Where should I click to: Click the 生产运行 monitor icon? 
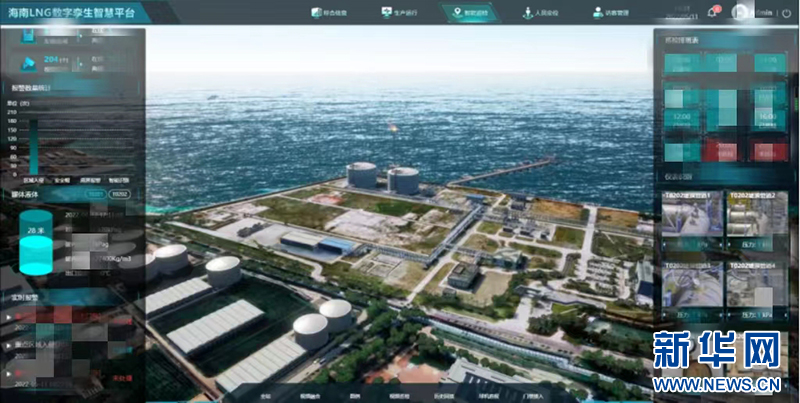(387, 12)
